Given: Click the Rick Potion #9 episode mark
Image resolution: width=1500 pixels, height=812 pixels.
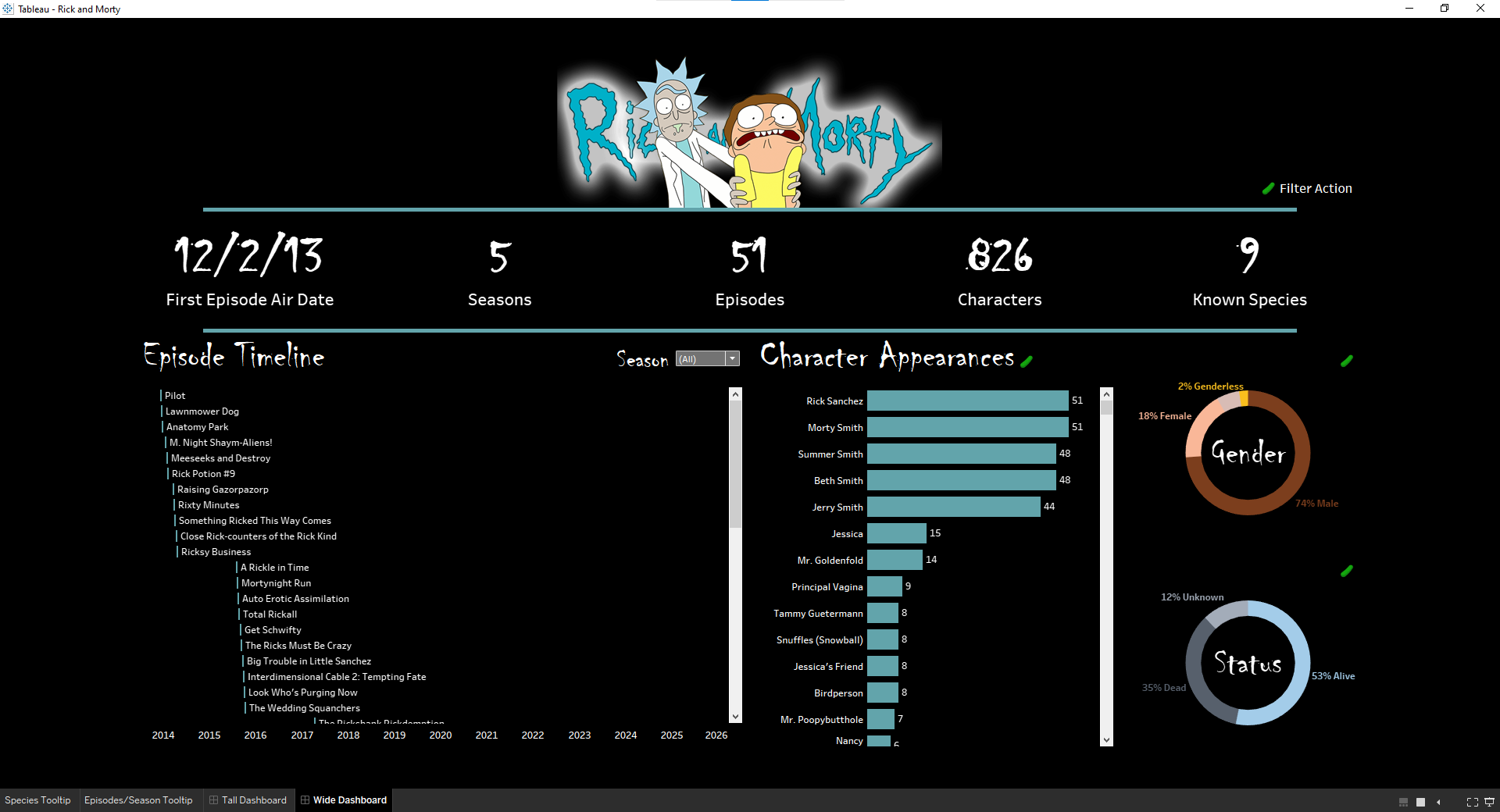Looking at the screenshot, I should [x=203, y=474].
